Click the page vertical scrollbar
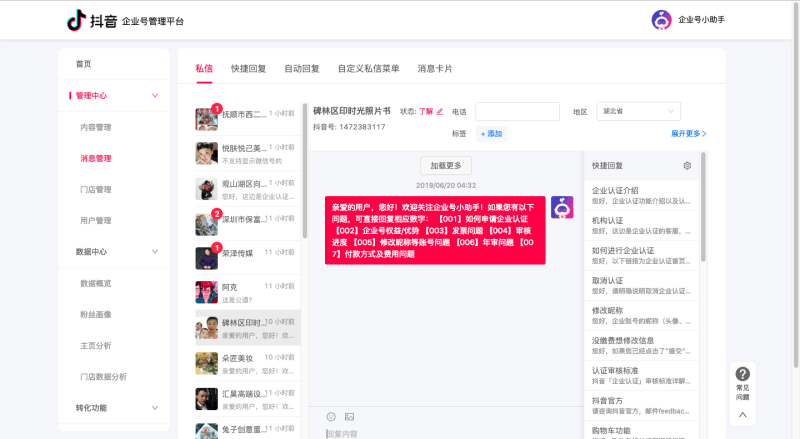This screenshot has height=439, width=800. click(796, 184)
